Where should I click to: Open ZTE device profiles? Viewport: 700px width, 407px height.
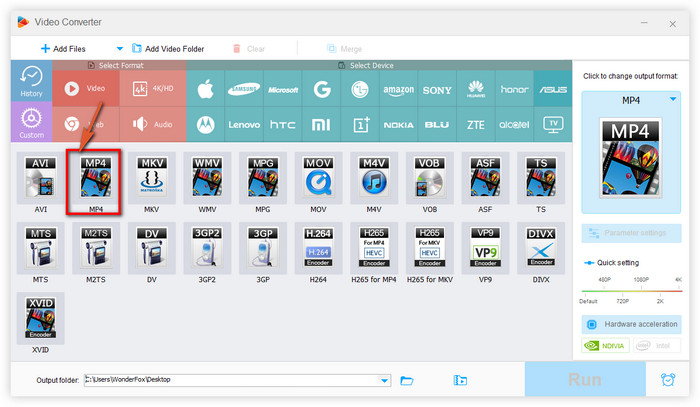point(476,125)
